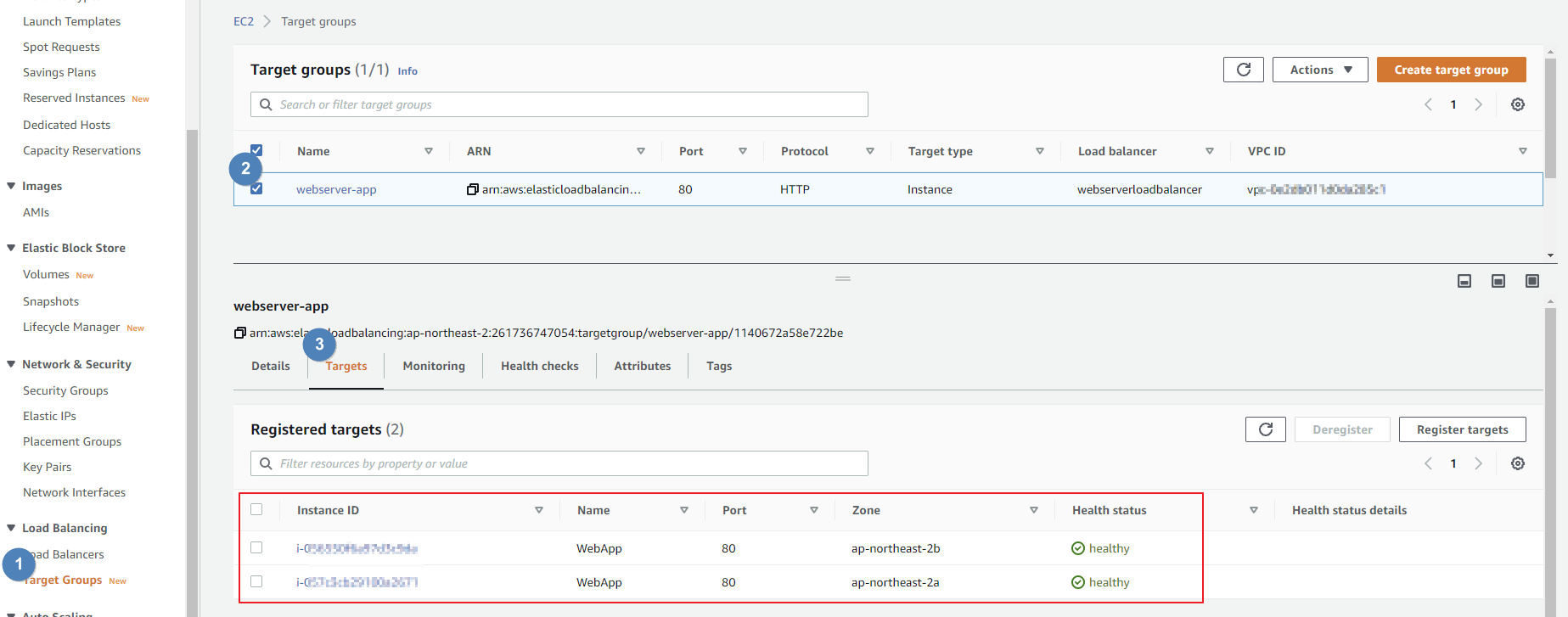Viewport: 1568px width, 617px height.
Task: Open Launch Templates in sidebar
Action: 71,21
